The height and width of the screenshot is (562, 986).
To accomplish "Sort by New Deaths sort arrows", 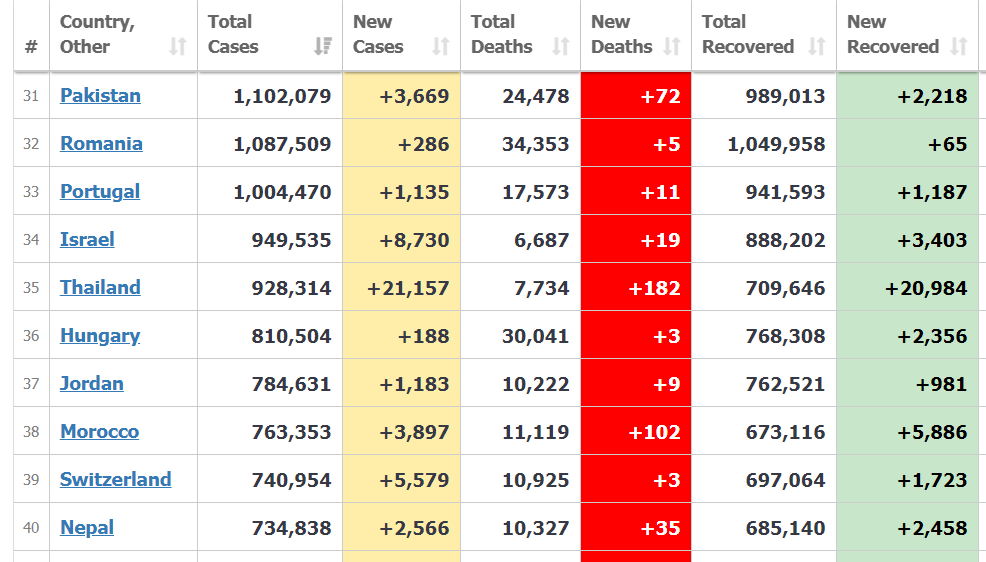I will pyautogui.click(x=672, y=46).
